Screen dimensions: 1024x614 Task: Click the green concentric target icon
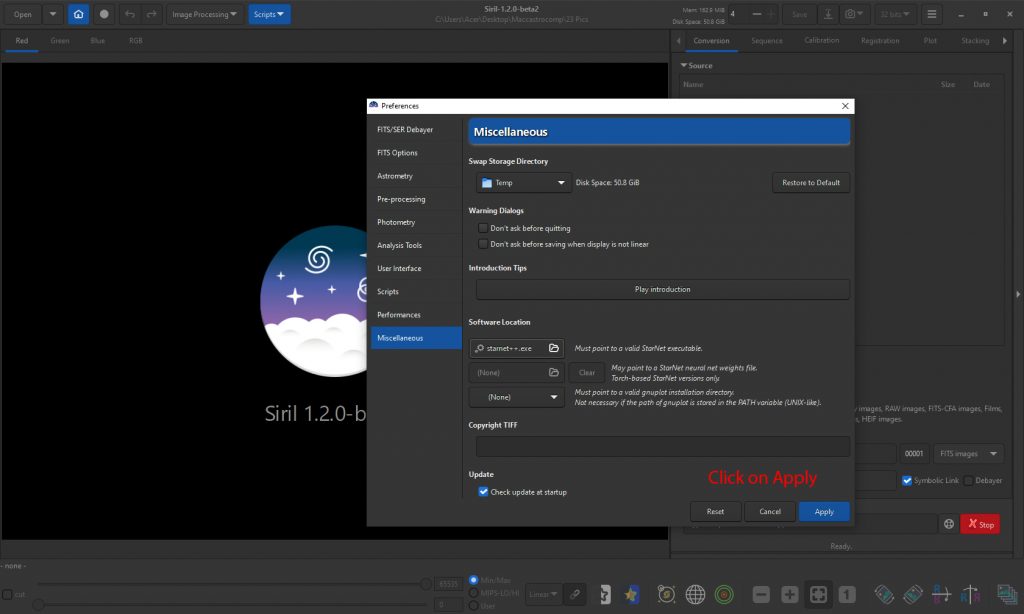724,594
